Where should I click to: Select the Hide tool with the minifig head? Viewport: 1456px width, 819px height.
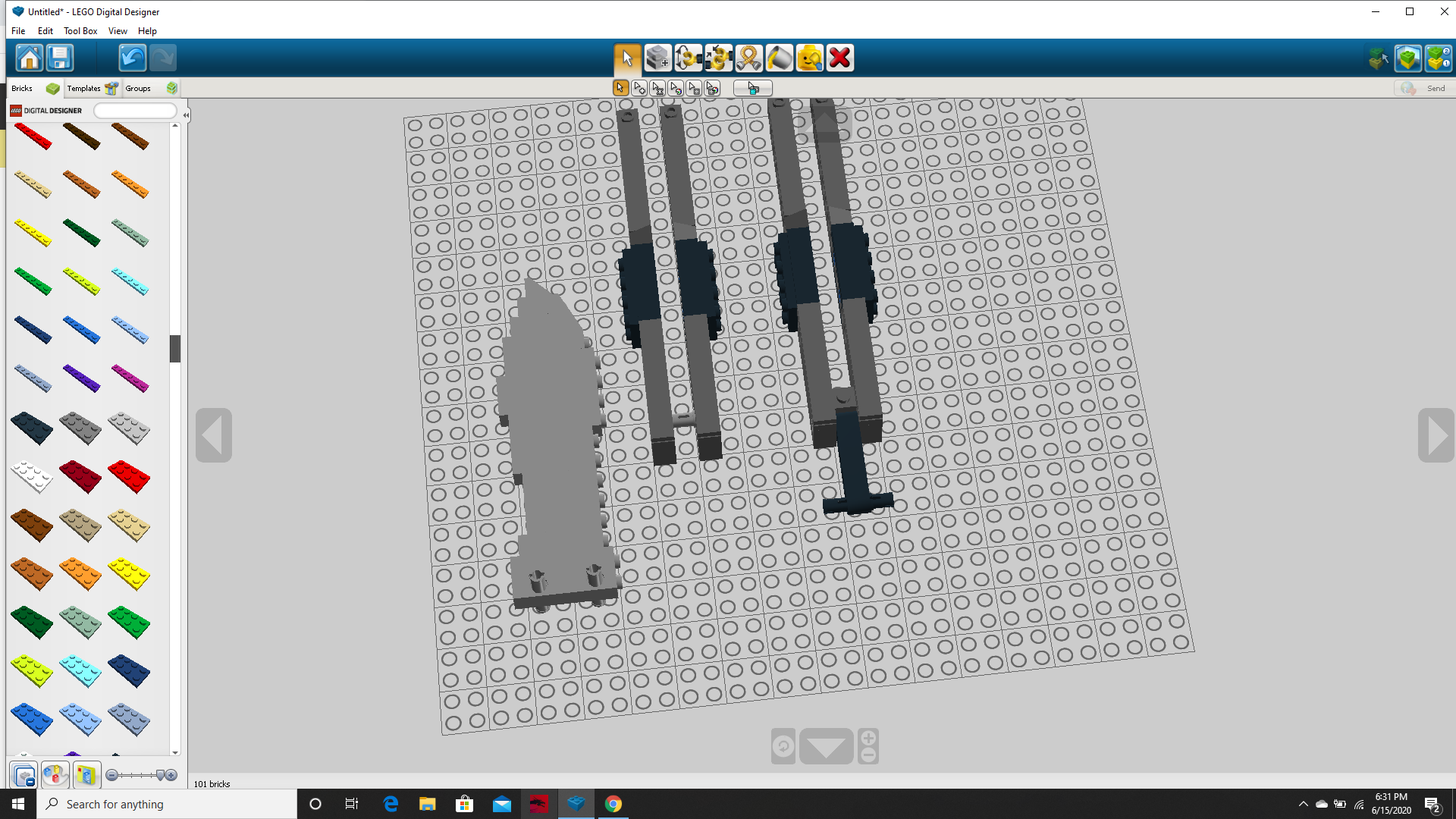coord(810,57)
